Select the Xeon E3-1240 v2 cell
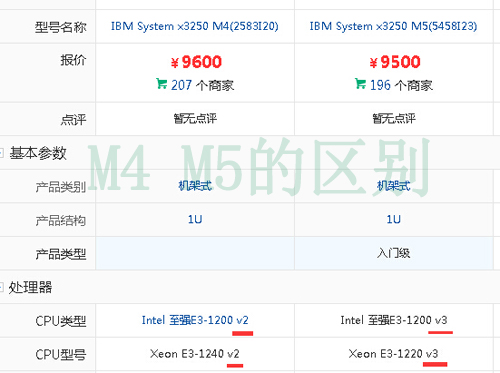This screenshot has width=500, height=373. pyautogui.click(x=195, y=354)
